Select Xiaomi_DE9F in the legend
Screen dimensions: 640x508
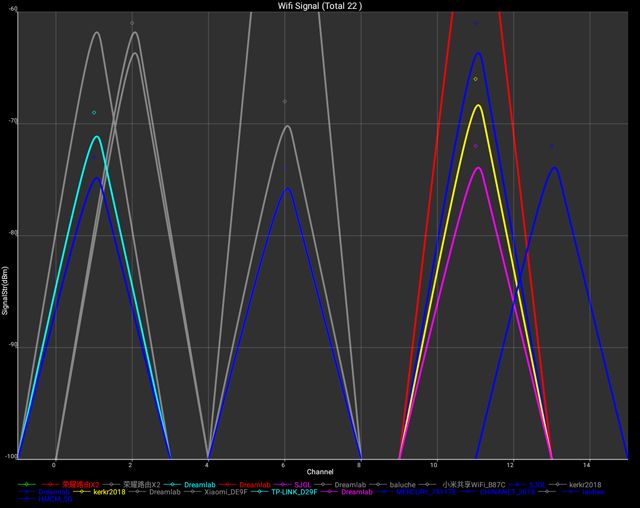point(229,493)
